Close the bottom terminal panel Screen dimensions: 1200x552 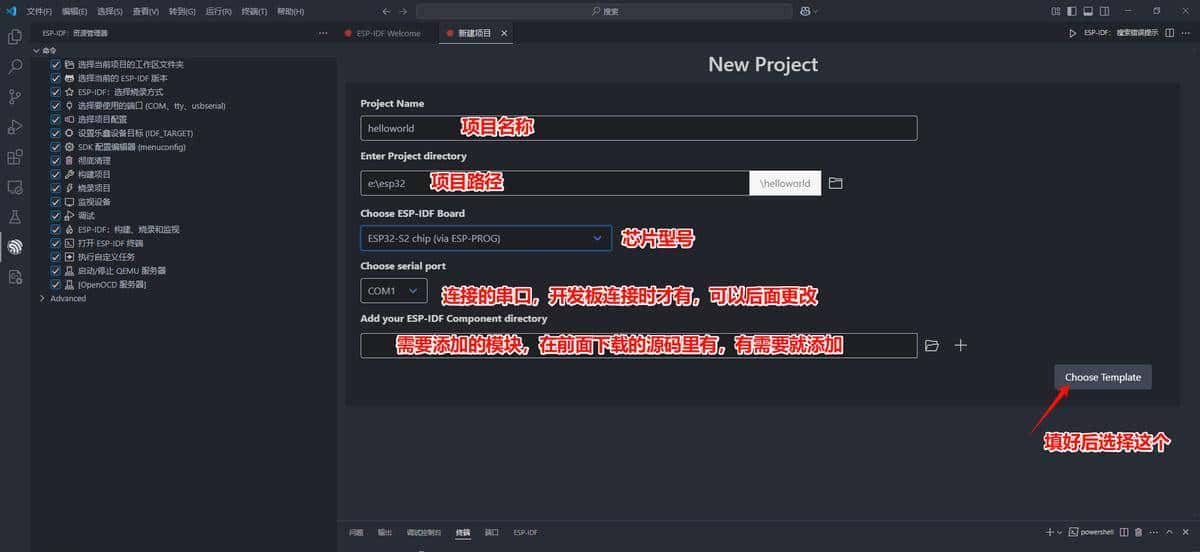point(1187,532)
